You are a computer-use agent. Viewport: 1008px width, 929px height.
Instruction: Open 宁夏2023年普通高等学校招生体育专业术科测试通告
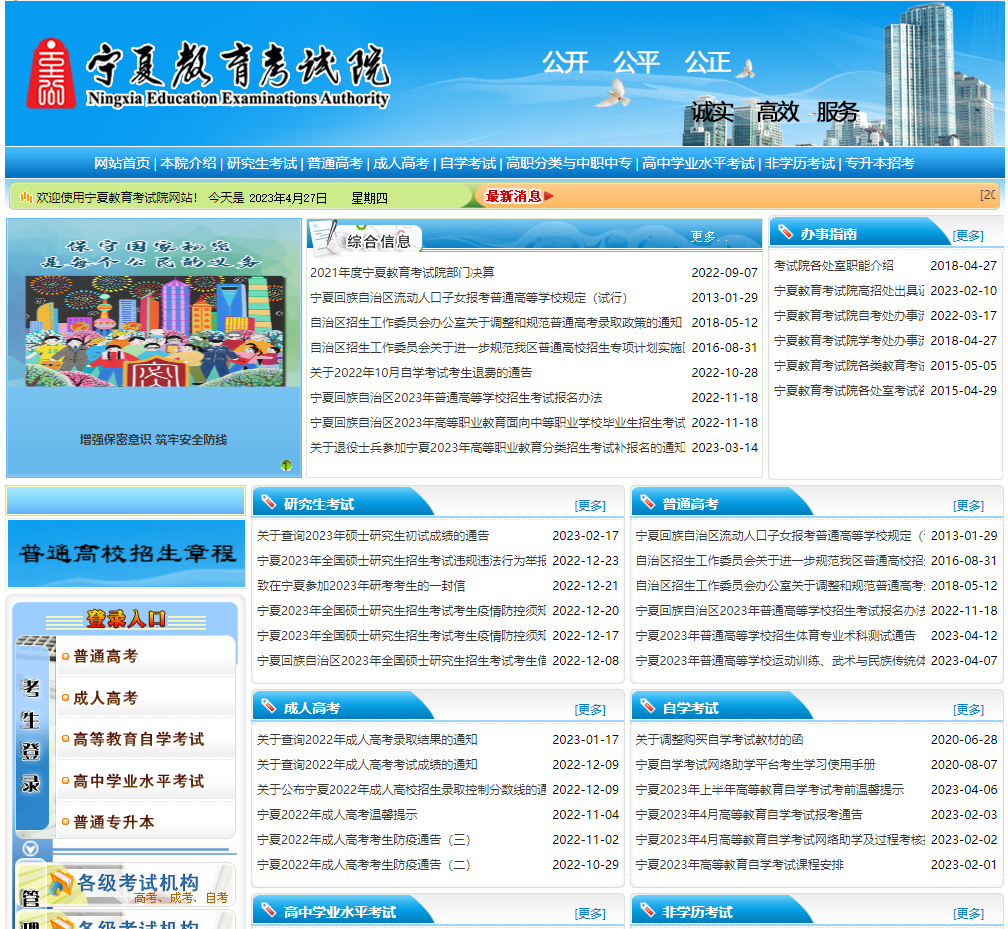(775, 636)
